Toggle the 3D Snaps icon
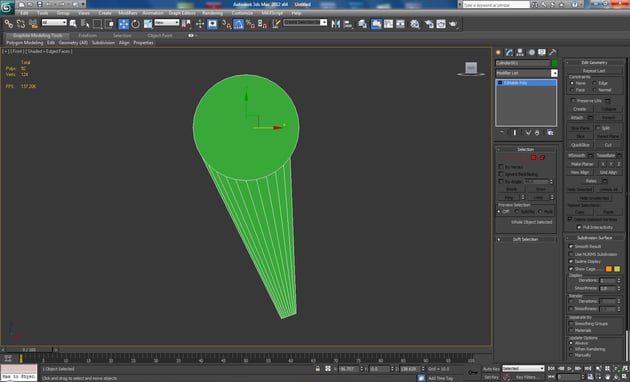The width and height of the screenshot is (630, 382). click(x=226, y=24)
